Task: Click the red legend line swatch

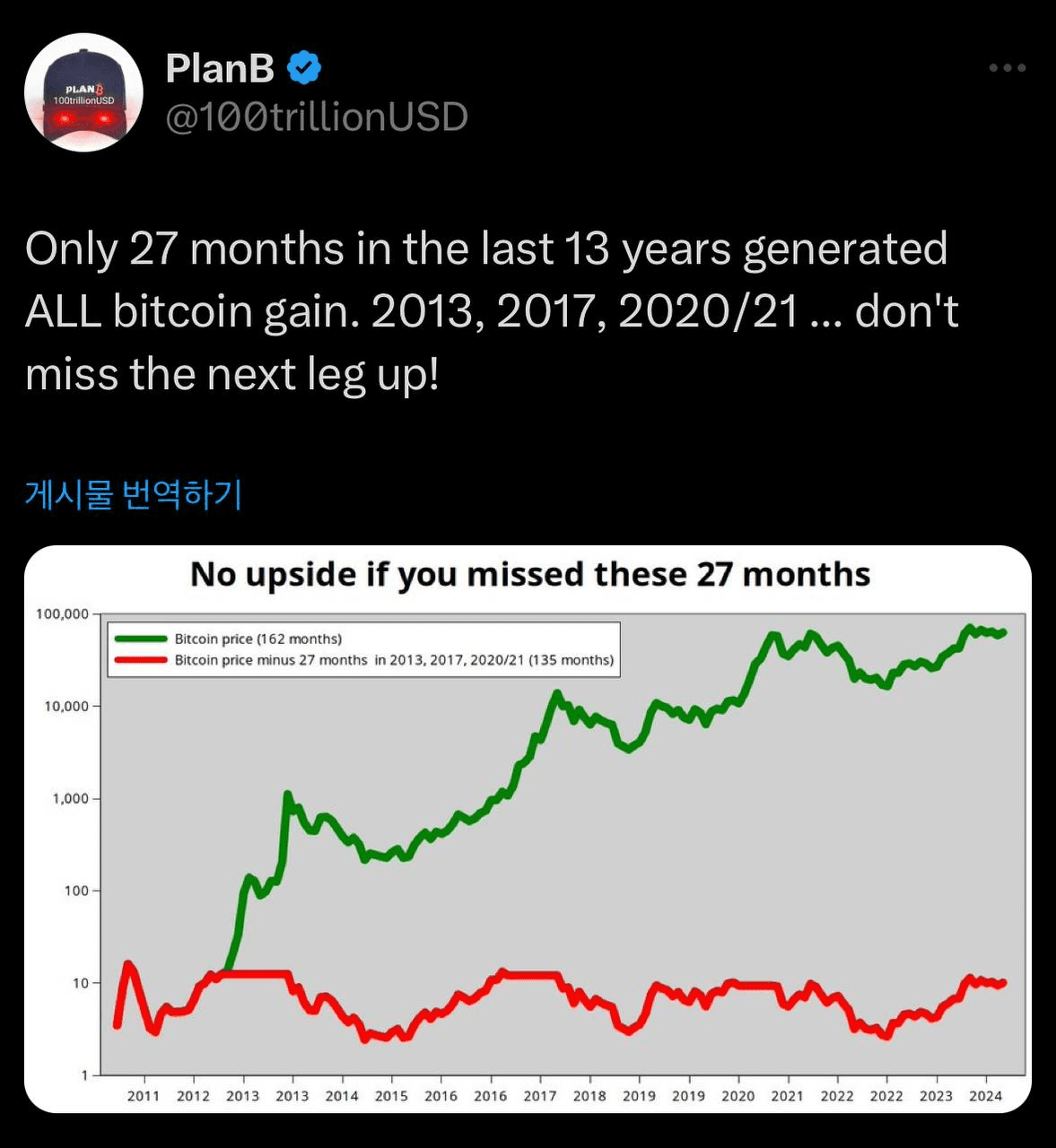Action: 140,660
